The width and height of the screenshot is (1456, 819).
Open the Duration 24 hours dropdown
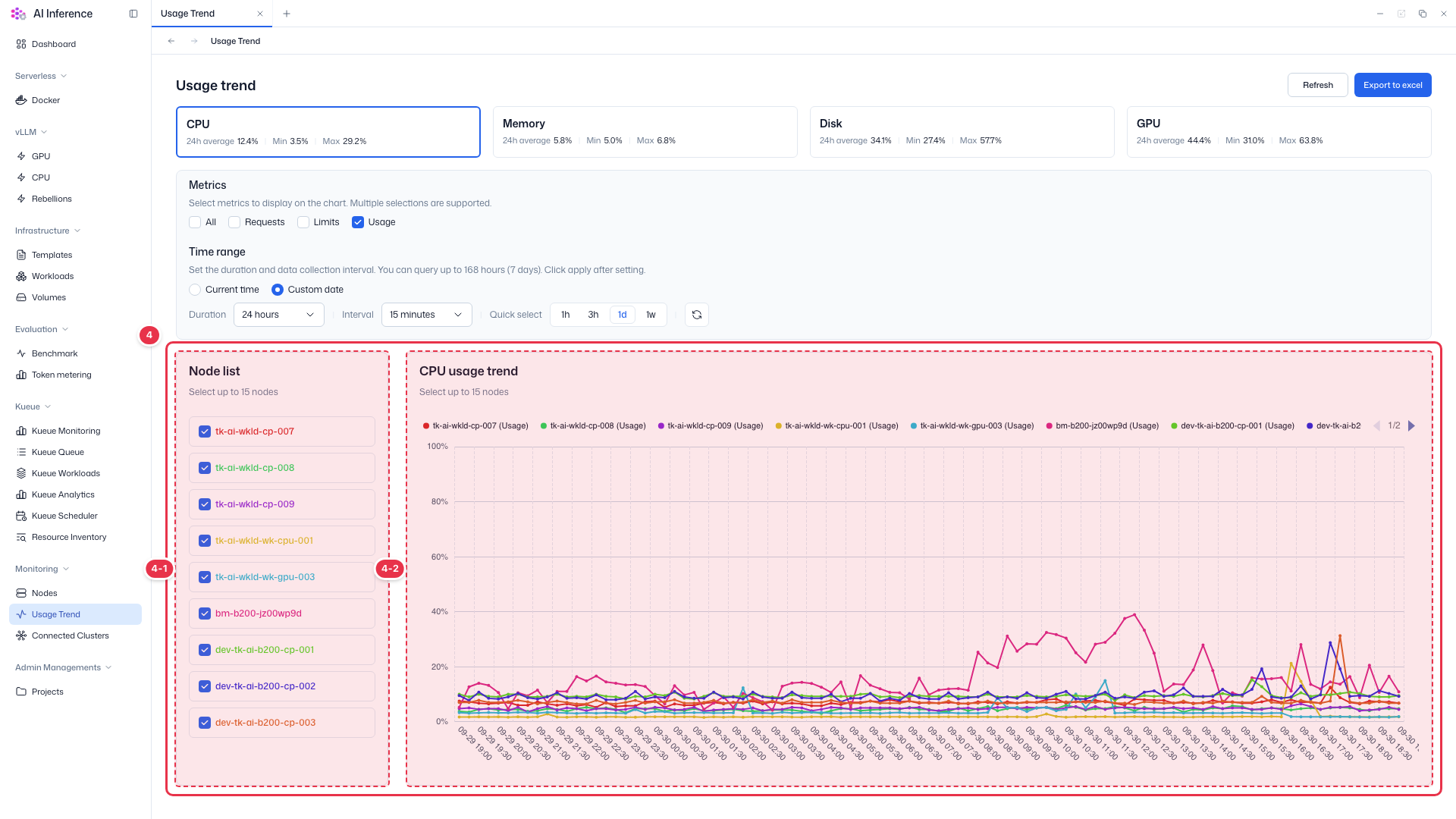(x=278, y=315)
